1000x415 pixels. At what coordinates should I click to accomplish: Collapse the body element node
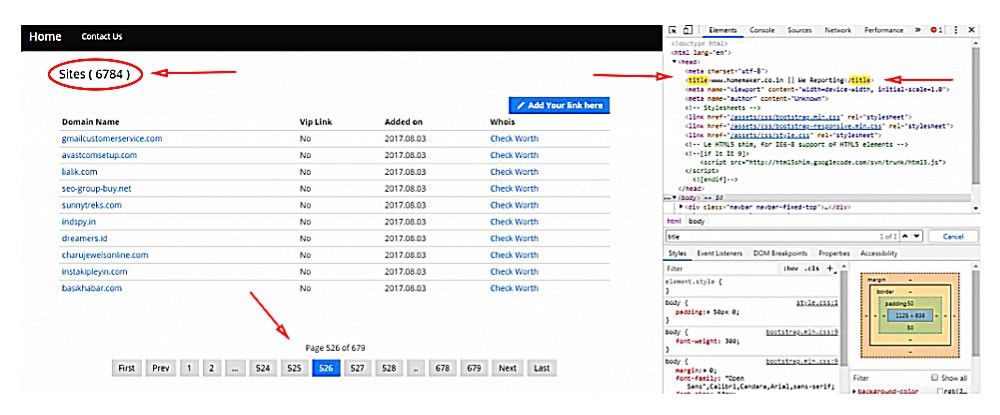(x=675, y=198)
